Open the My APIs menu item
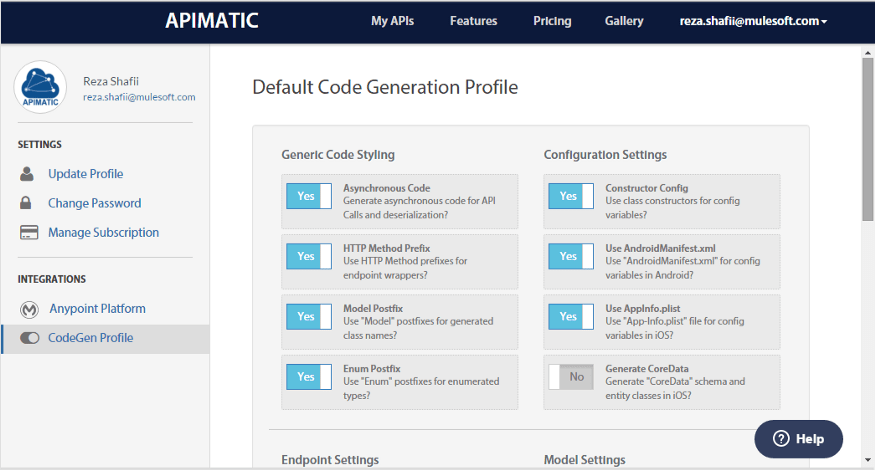875x470 pixels. 392,21
